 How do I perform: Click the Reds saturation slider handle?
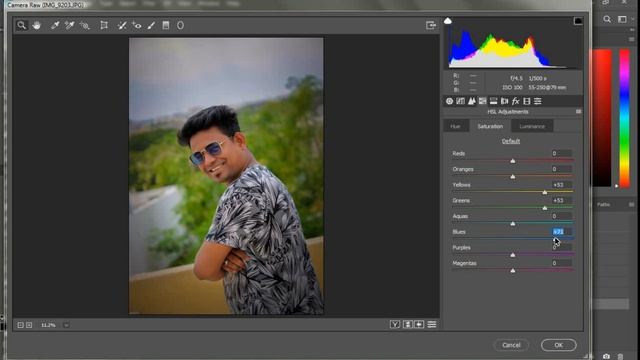(513, 161)
